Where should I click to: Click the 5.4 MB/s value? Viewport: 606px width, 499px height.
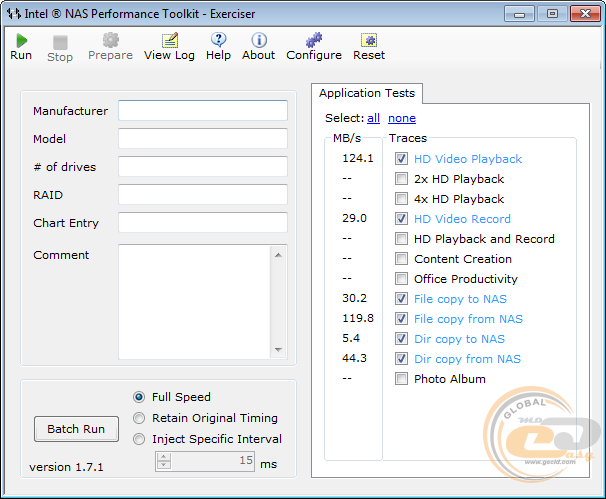[x=351, y=339]
